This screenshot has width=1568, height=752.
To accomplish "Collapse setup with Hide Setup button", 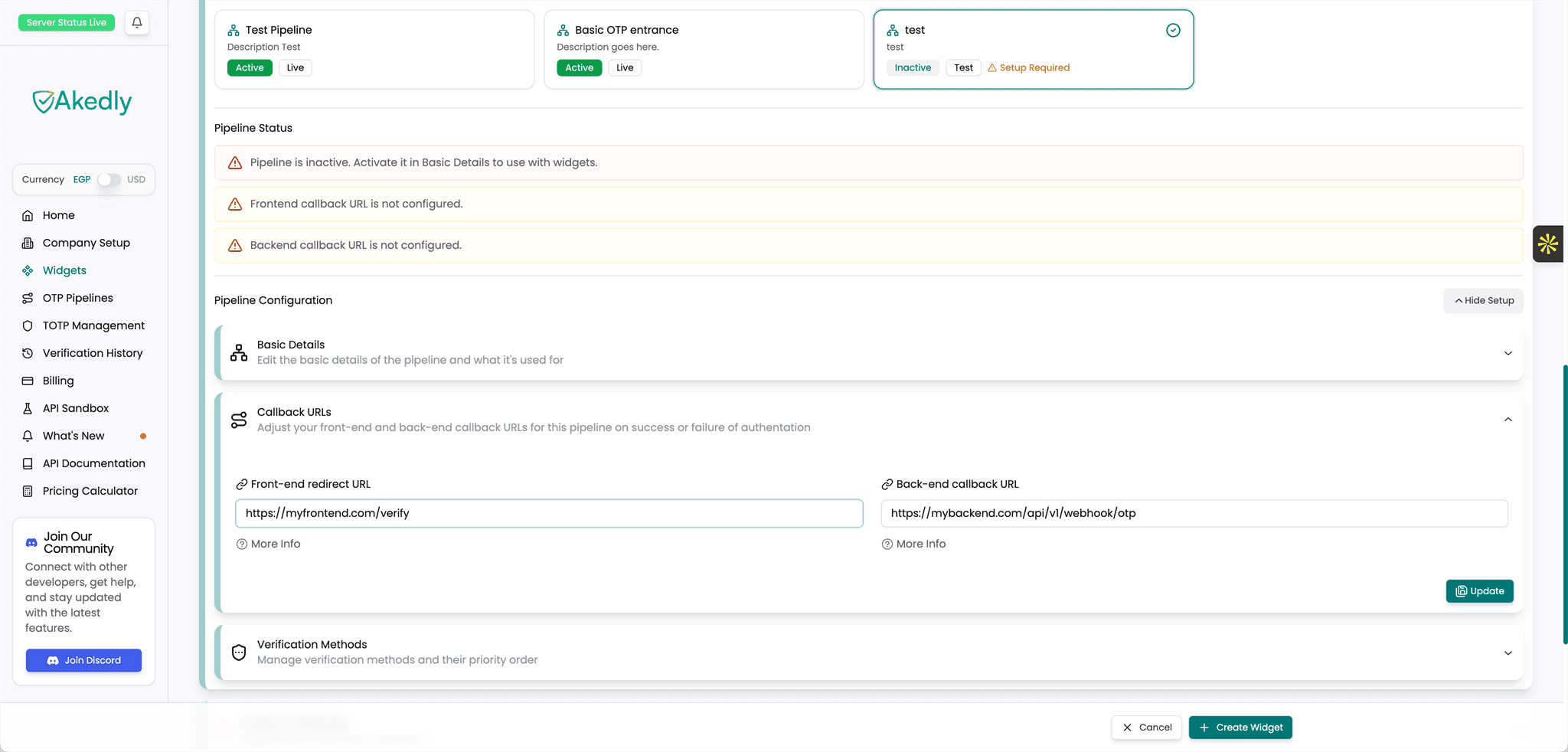I will tap(1484, 300).
